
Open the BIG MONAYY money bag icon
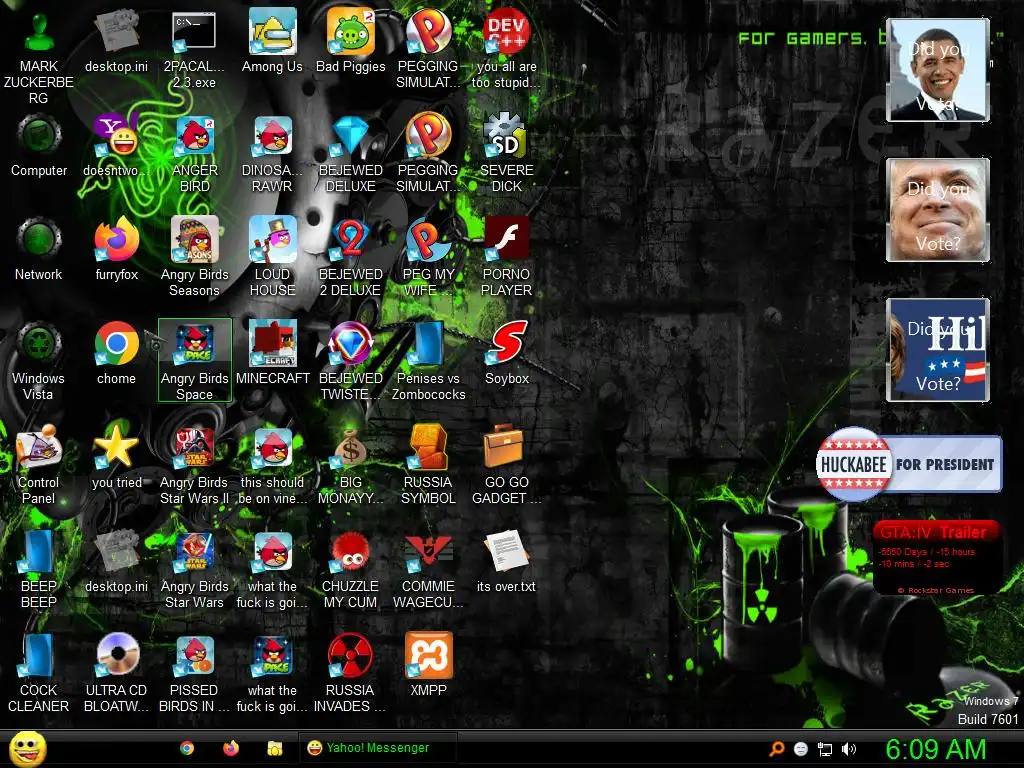(x=351, y=465)
